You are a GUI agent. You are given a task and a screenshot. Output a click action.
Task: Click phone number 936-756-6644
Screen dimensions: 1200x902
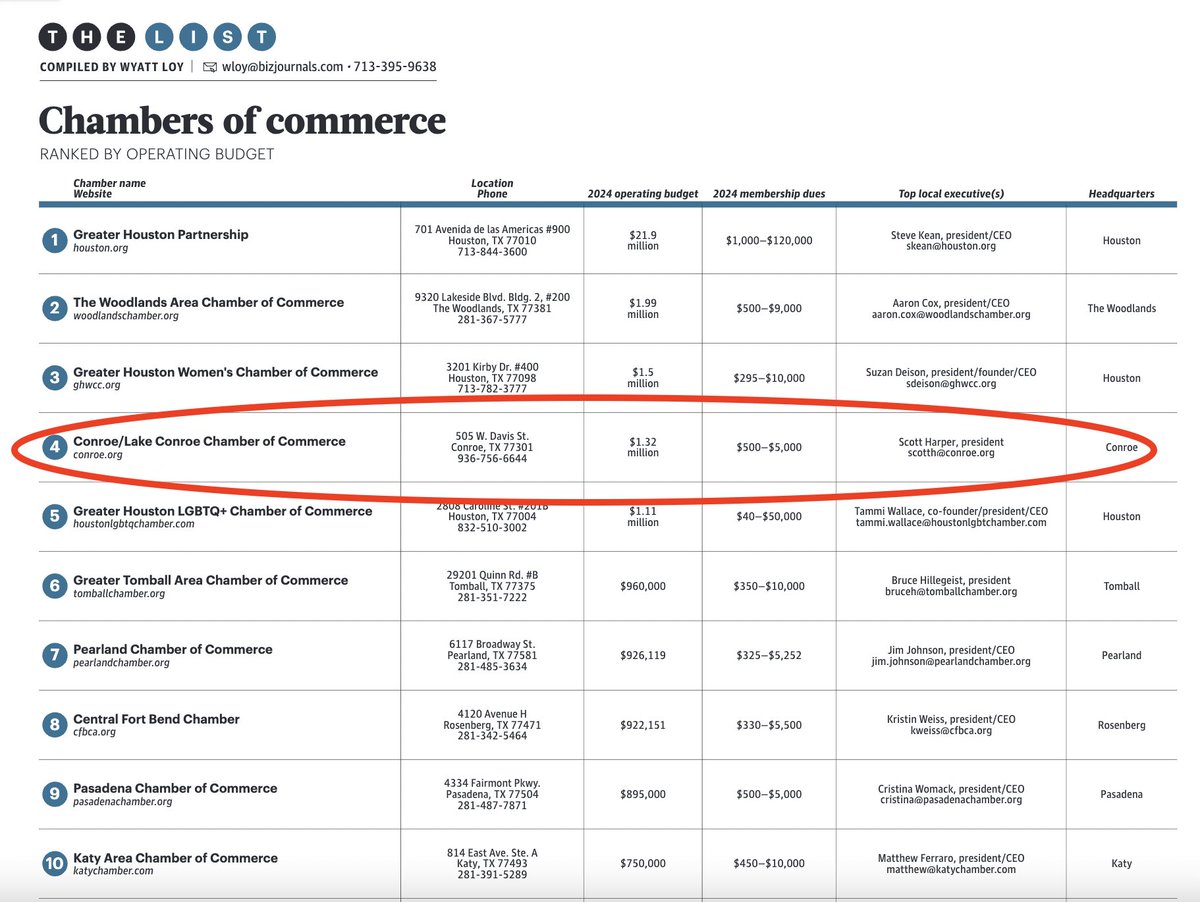(492, 459)
